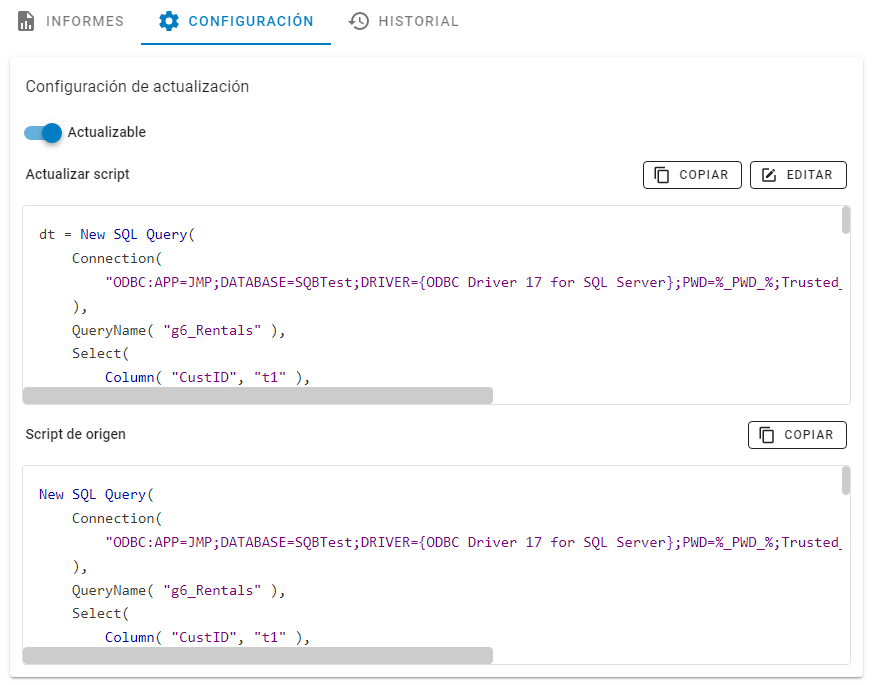The height and width of the screenshot is (685, 872).
Task: Click the Informes bar chart icon
Action: pyautogui.click(x=27, y=21)
